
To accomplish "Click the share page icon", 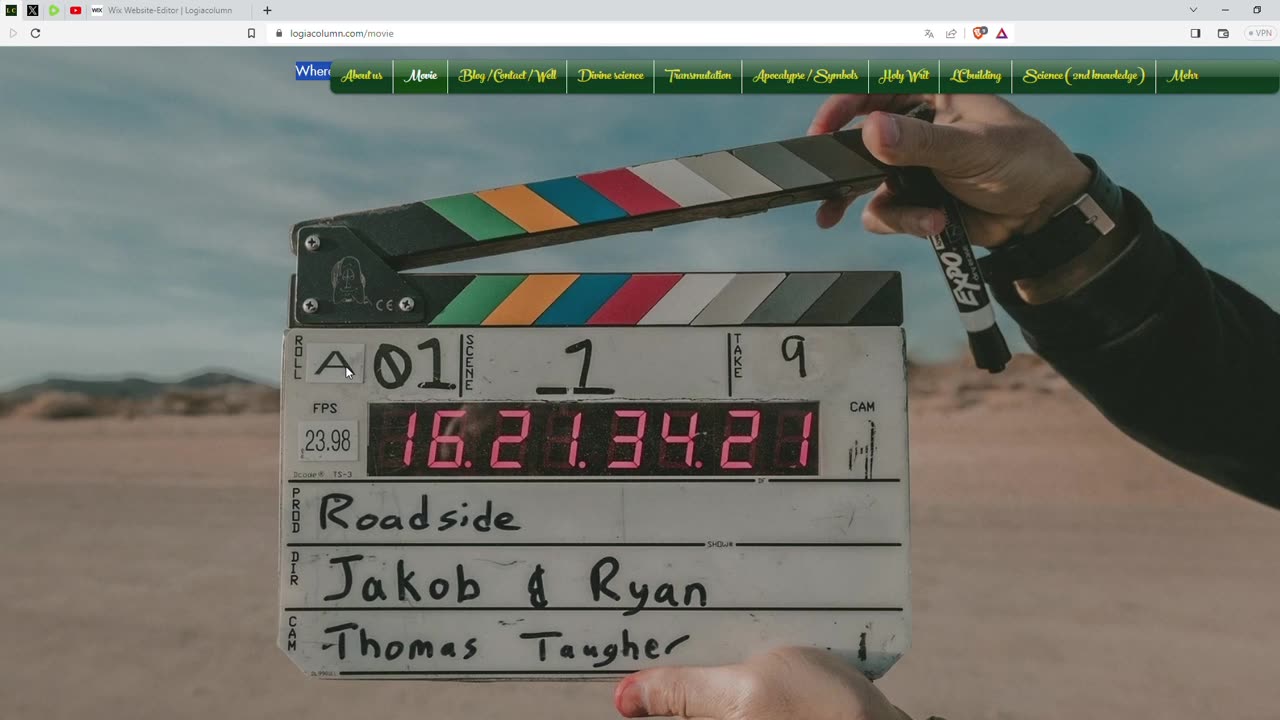I will pyautogui.click(x=951, y=33).
